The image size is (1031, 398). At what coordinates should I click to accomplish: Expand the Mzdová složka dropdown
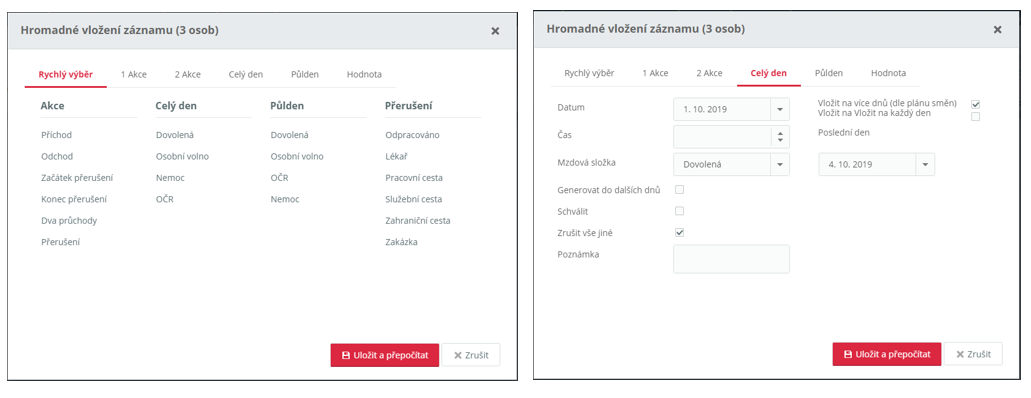[780, 164]
